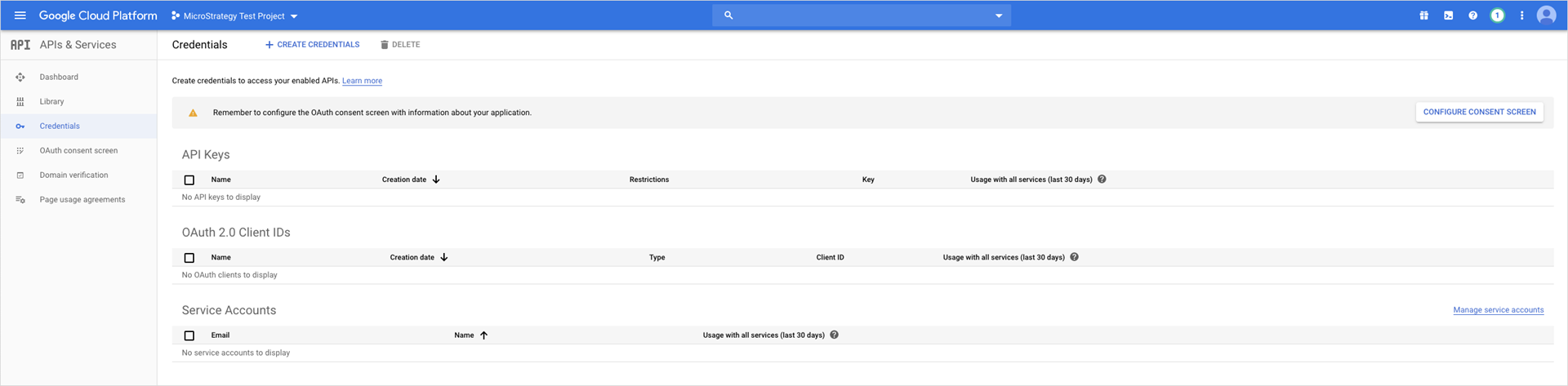Click the gift icon in top bar
The image size is (1568, 386).
(x=1423, y=16)
